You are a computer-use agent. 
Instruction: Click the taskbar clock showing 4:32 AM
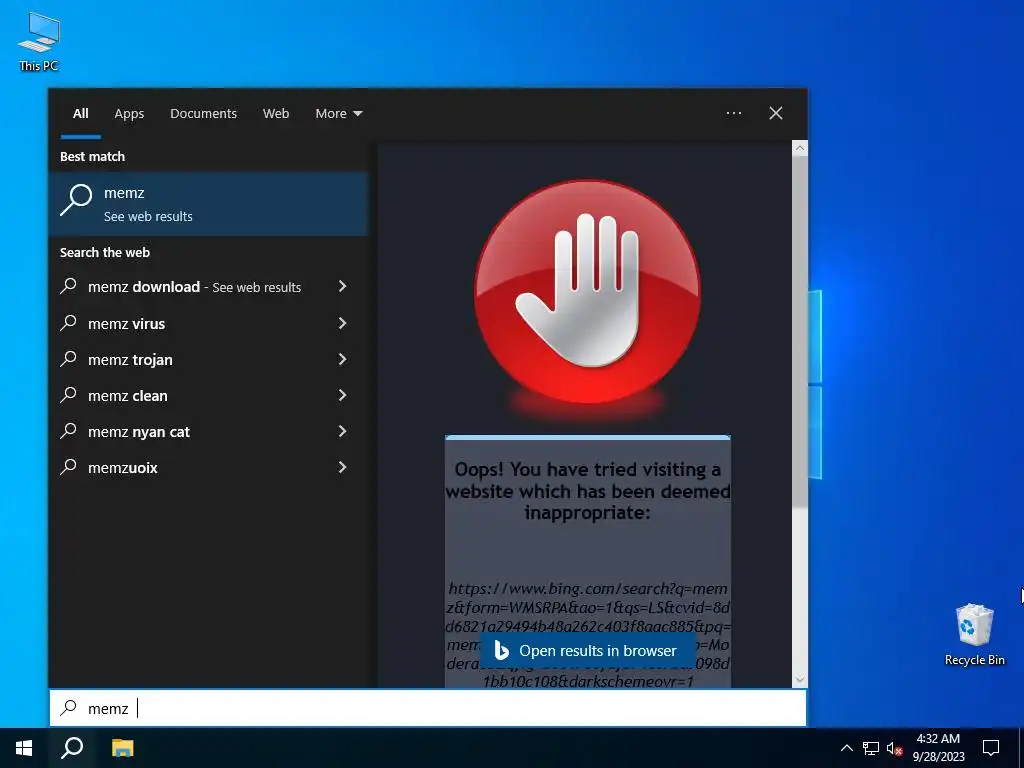[938, 748]
